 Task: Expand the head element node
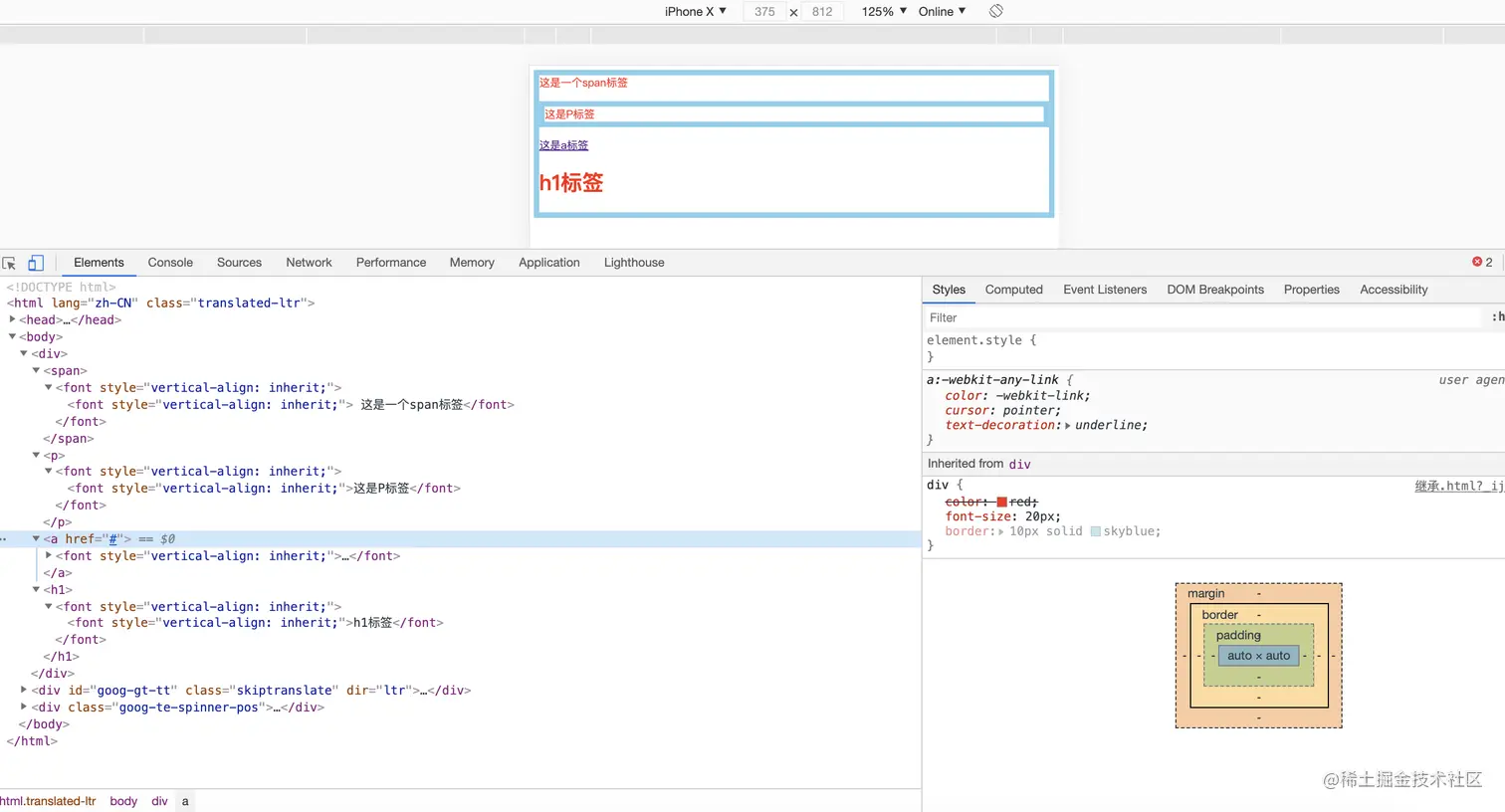[12, 319]
